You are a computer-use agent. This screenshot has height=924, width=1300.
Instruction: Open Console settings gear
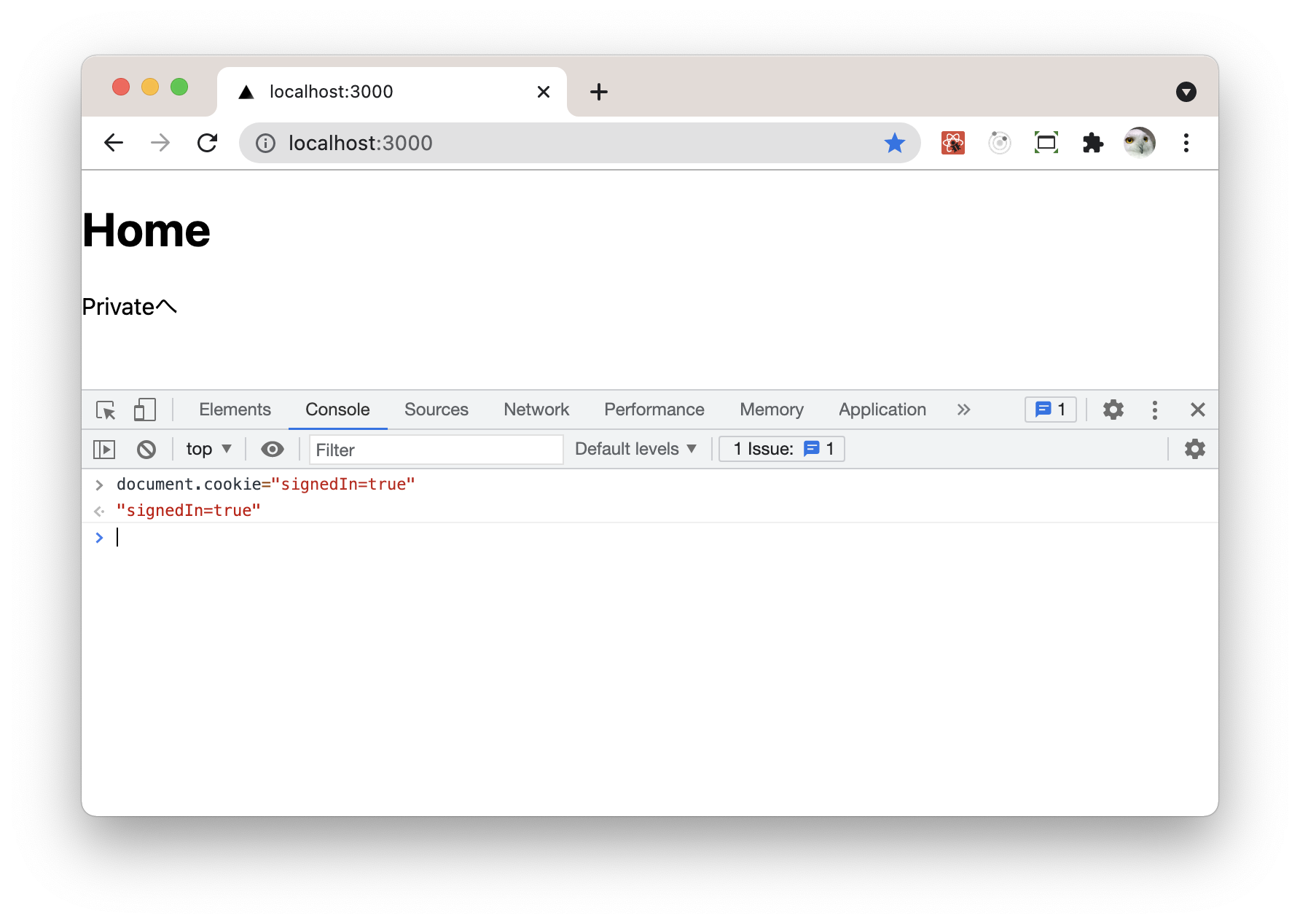tap(1195, 449)
